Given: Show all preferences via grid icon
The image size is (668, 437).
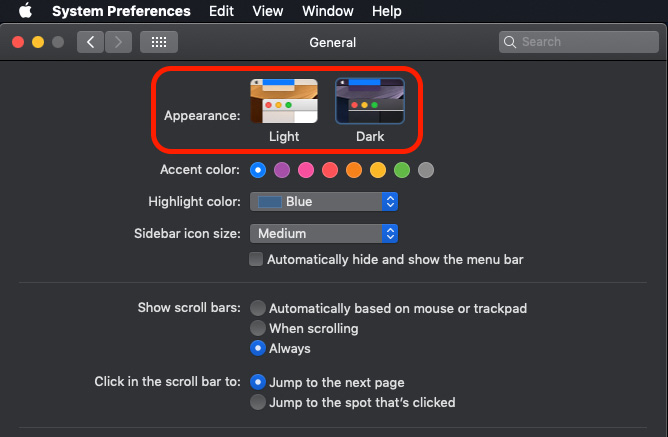Looking at the screenshot, I should click(x=159, y=42).
